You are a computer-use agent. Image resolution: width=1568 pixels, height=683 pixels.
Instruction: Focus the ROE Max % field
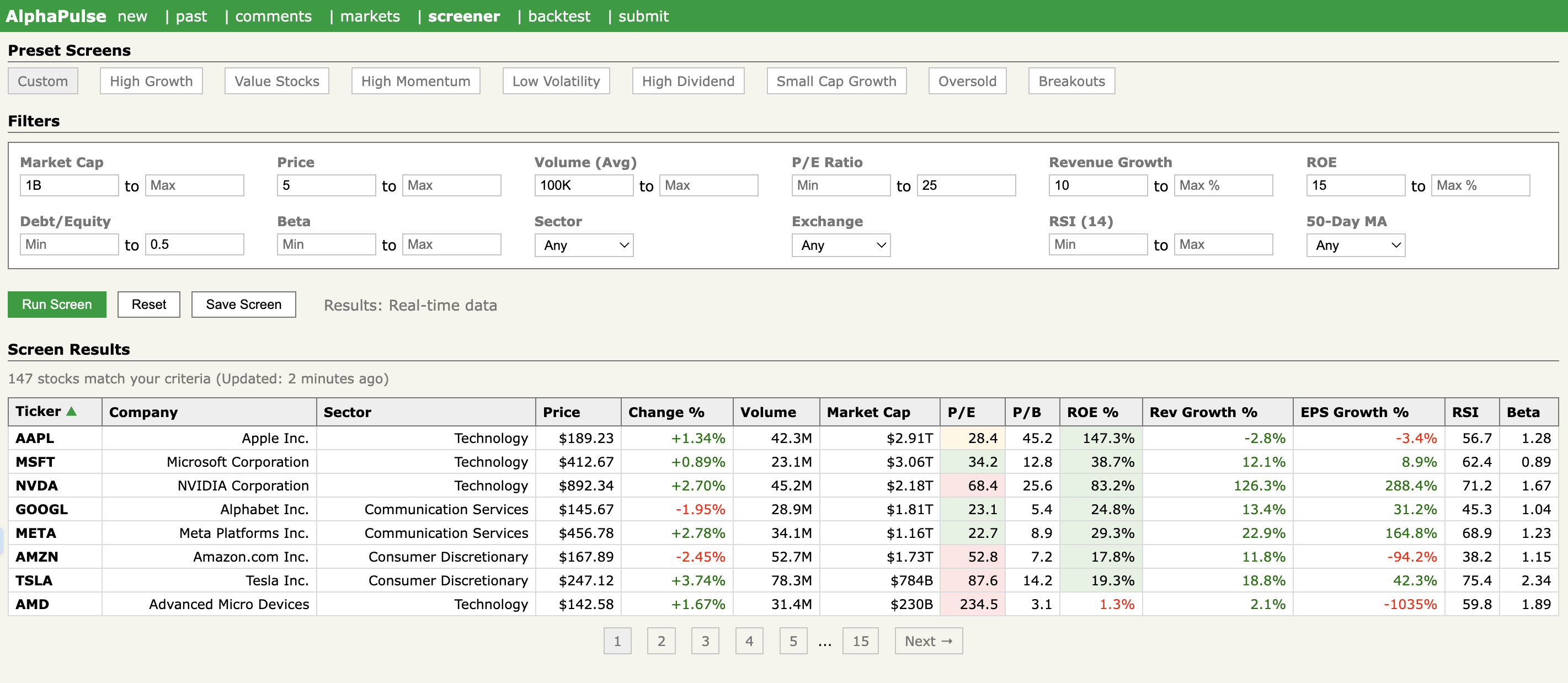1480,186
